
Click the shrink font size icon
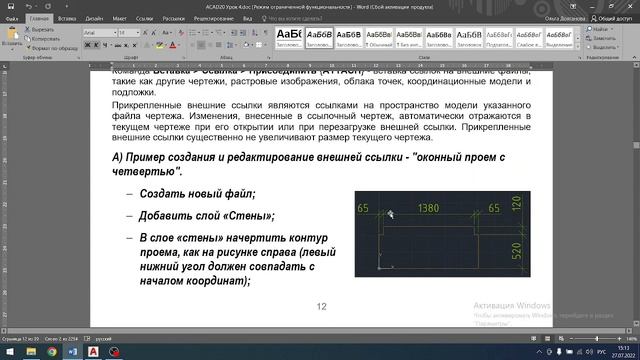(x=154, y=33)
